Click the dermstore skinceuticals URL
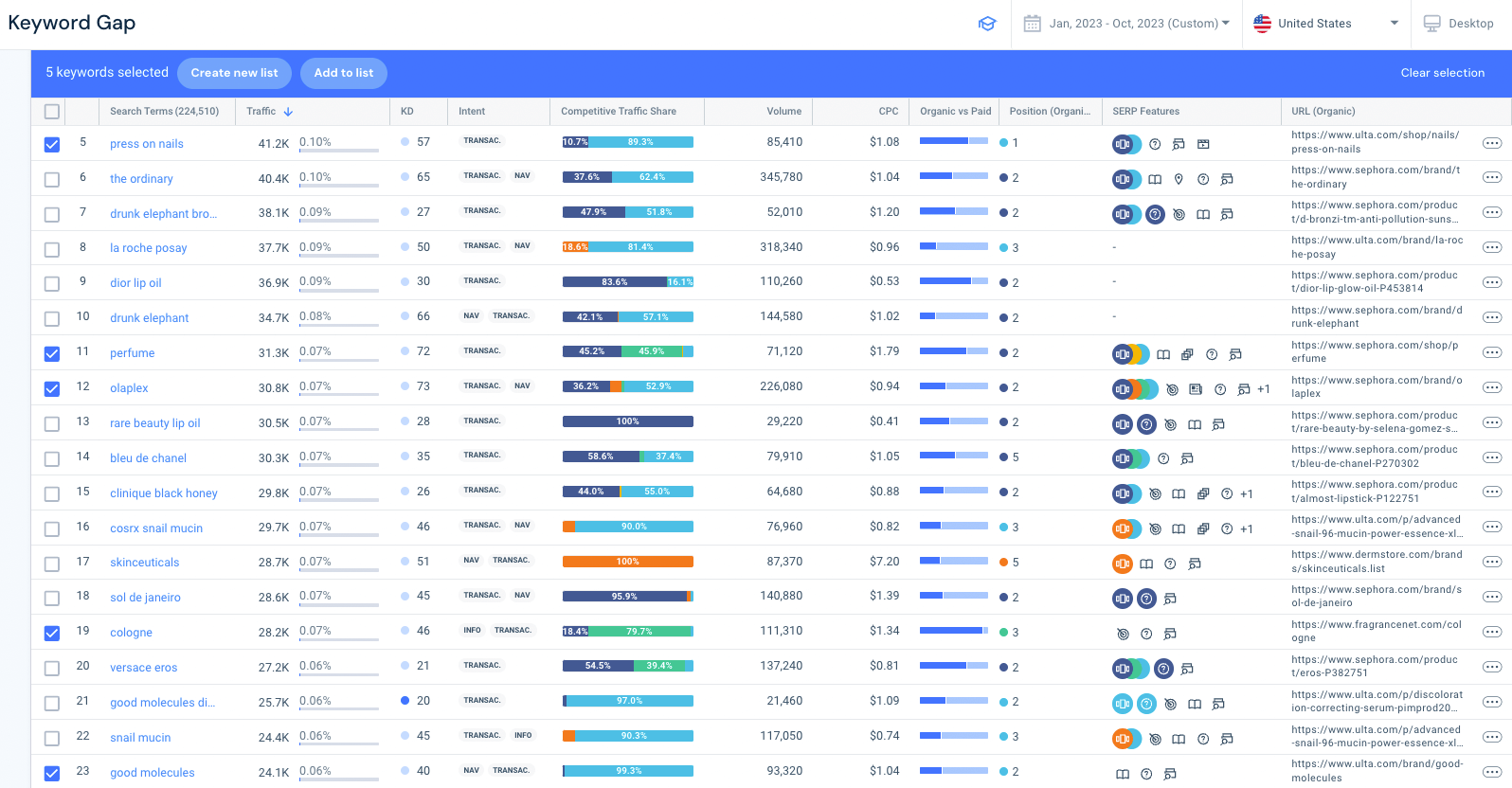This screenshot has width=1512, height=788. click(x=1377, y=562)
